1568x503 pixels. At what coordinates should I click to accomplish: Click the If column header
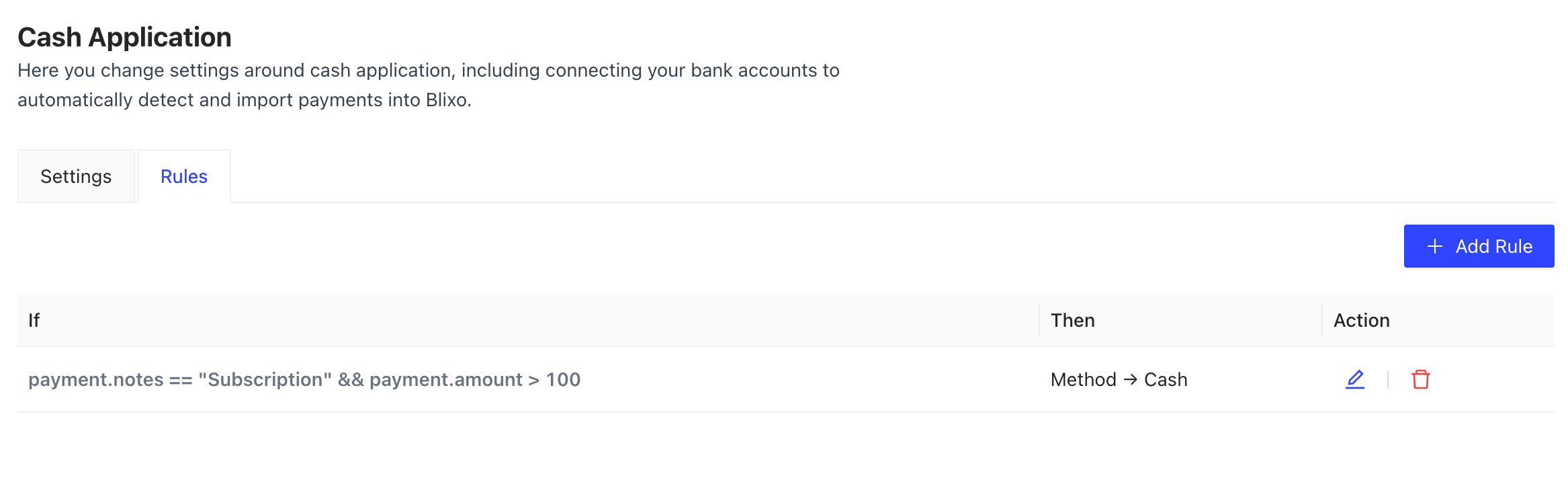point(34,320)
